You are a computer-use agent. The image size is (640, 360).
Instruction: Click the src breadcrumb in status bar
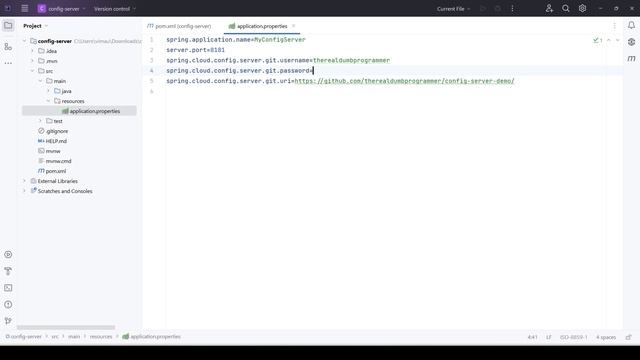click(55, 337)
